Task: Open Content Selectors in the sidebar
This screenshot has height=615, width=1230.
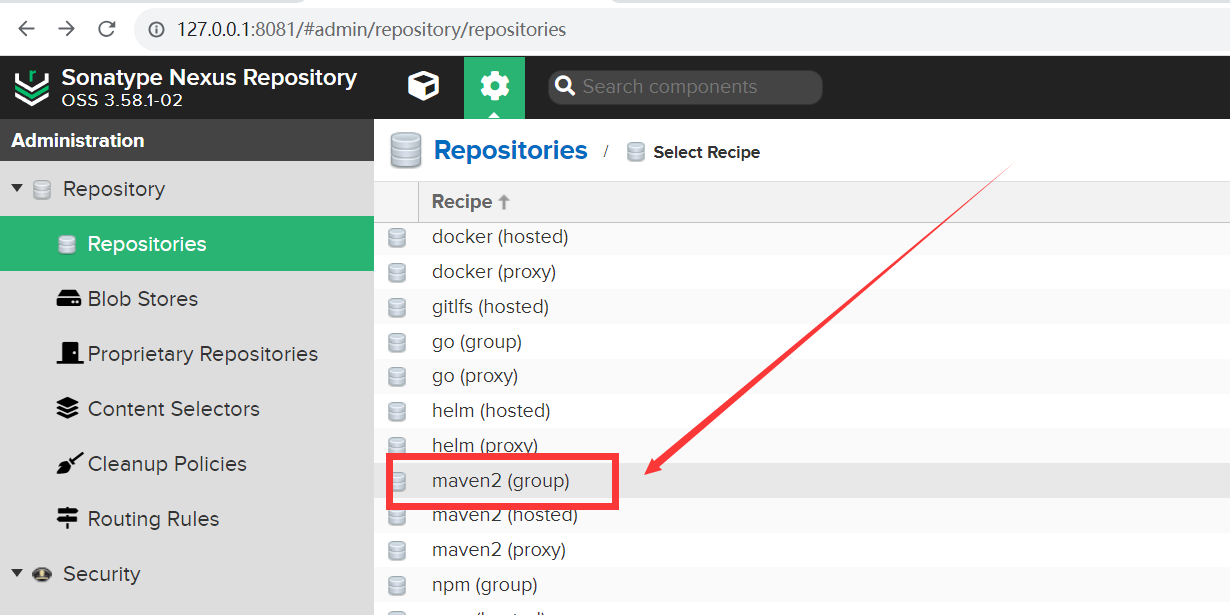Action: pos(173,409)
